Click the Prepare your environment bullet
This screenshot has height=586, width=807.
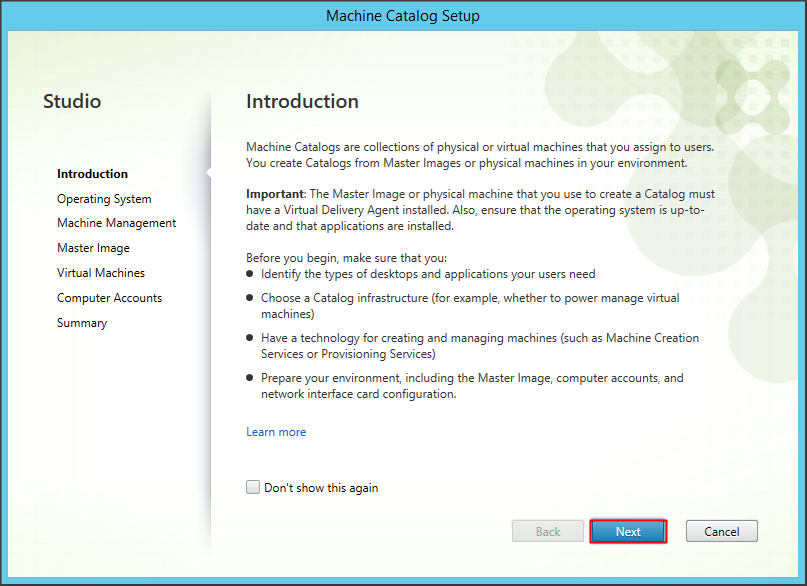[472, 386]
